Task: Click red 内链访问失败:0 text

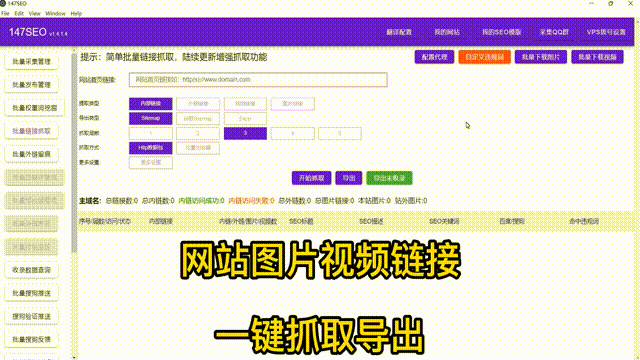Action: tap(251, 201)
